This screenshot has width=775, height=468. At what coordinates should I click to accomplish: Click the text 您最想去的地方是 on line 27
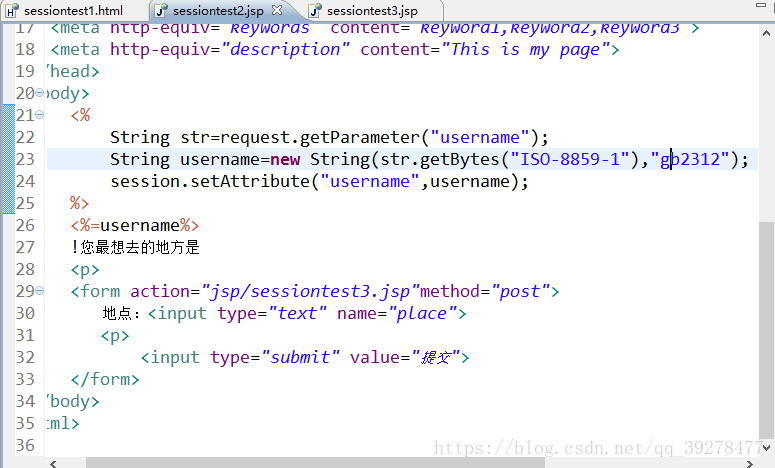140,247
